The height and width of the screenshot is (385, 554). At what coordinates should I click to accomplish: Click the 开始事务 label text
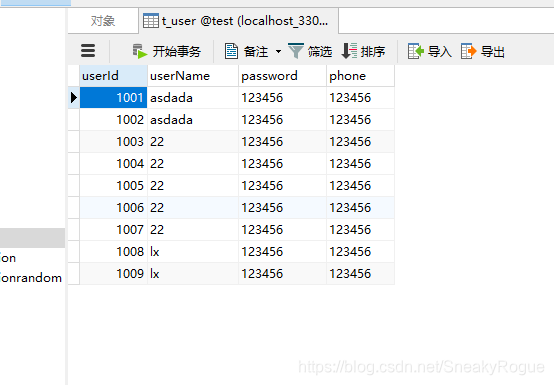(177, 52)
